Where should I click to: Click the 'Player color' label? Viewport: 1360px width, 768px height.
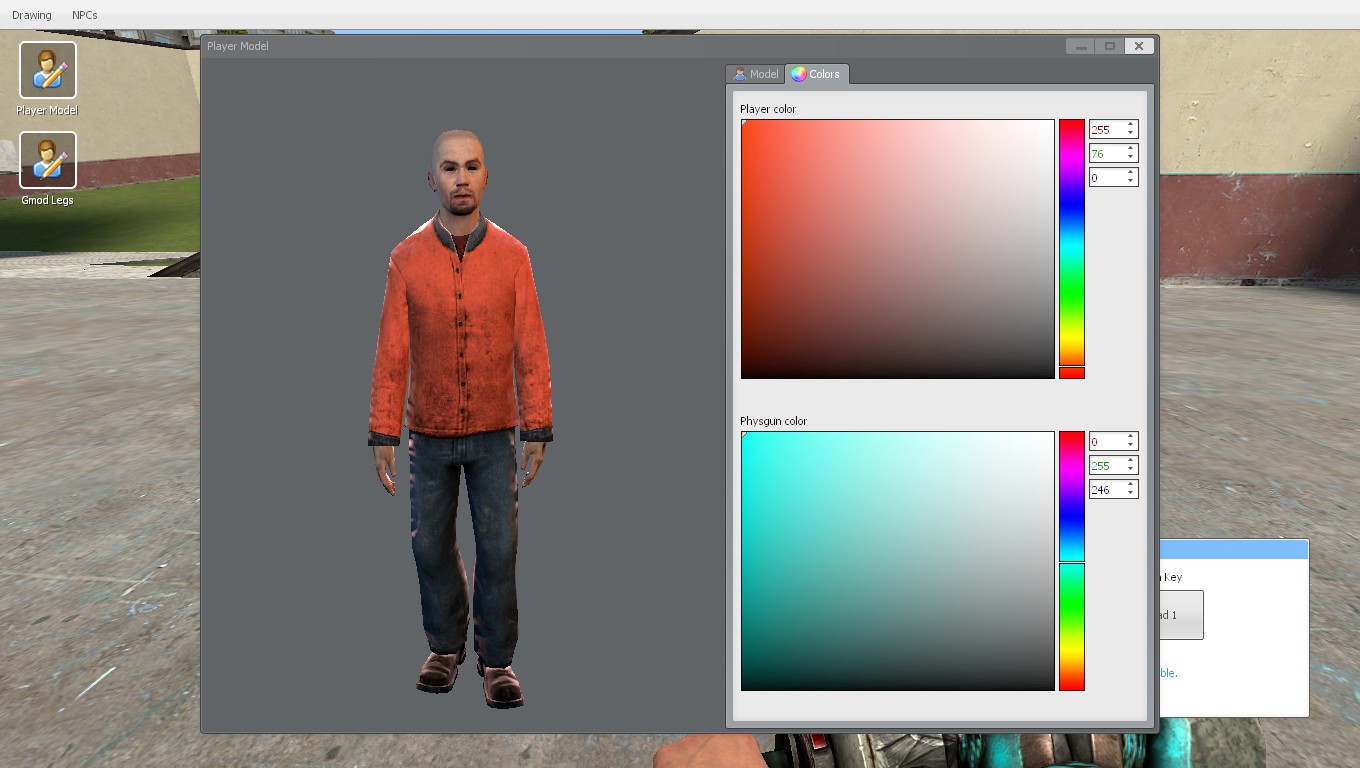click(x=768, y=109)
